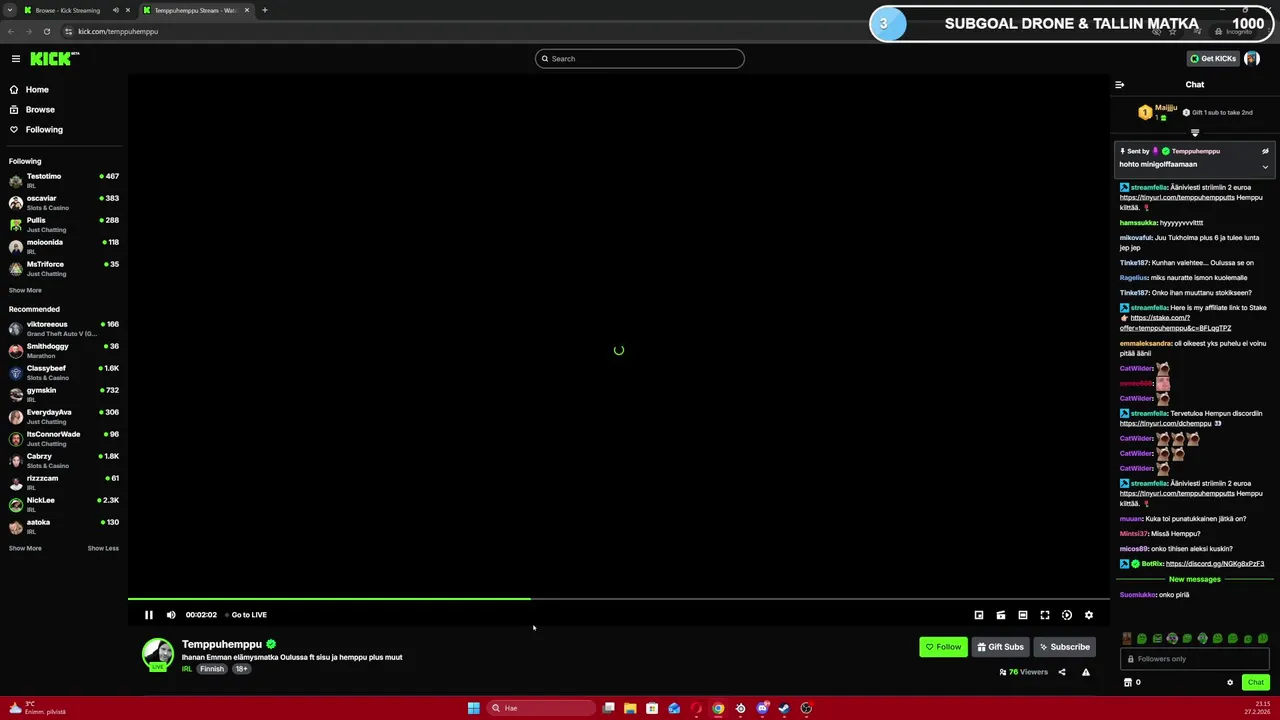Open the stake.com affiliate link
The image size is (1280, 720).
[x=1176, y=323]
